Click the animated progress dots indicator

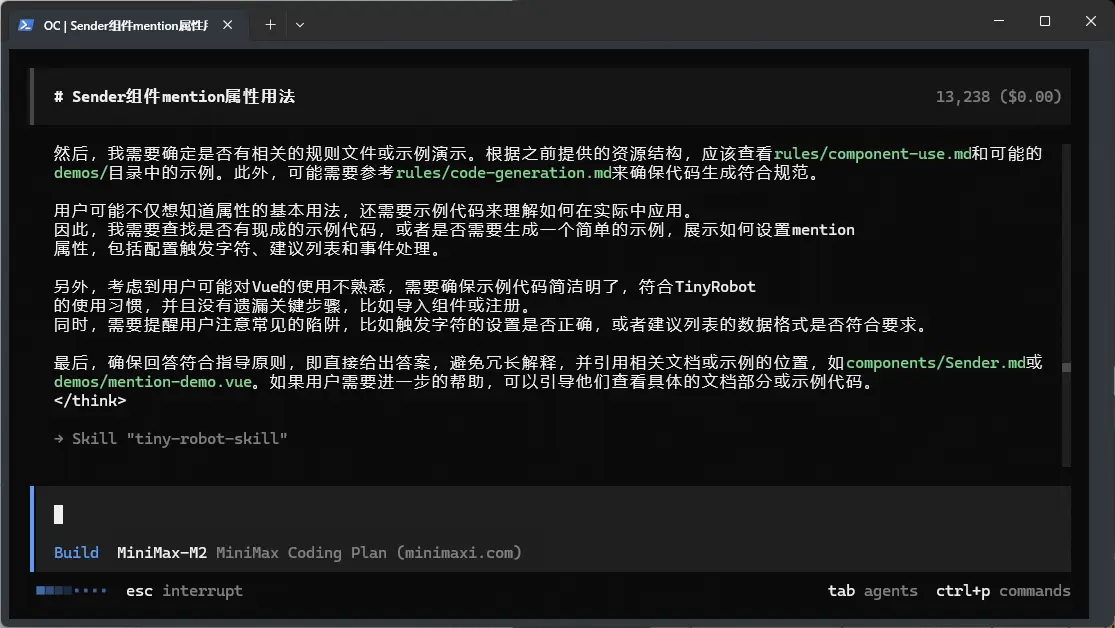click(x=70, y=590)
